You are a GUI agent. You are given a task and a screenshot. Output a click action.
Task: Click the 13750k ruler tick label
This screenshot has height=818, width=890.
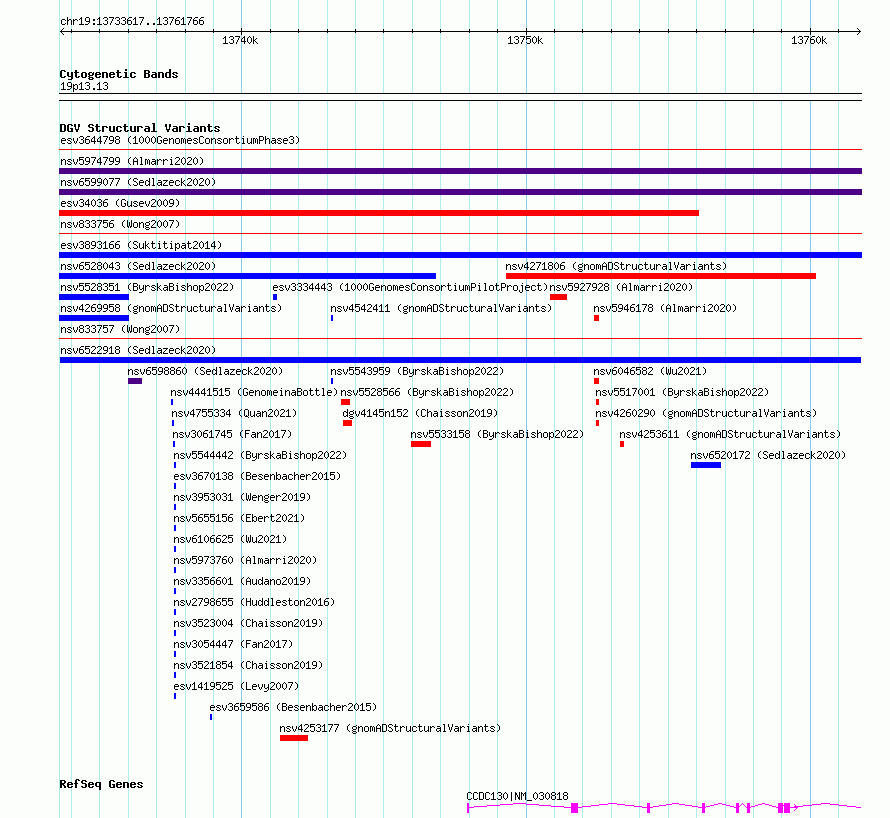525,40
